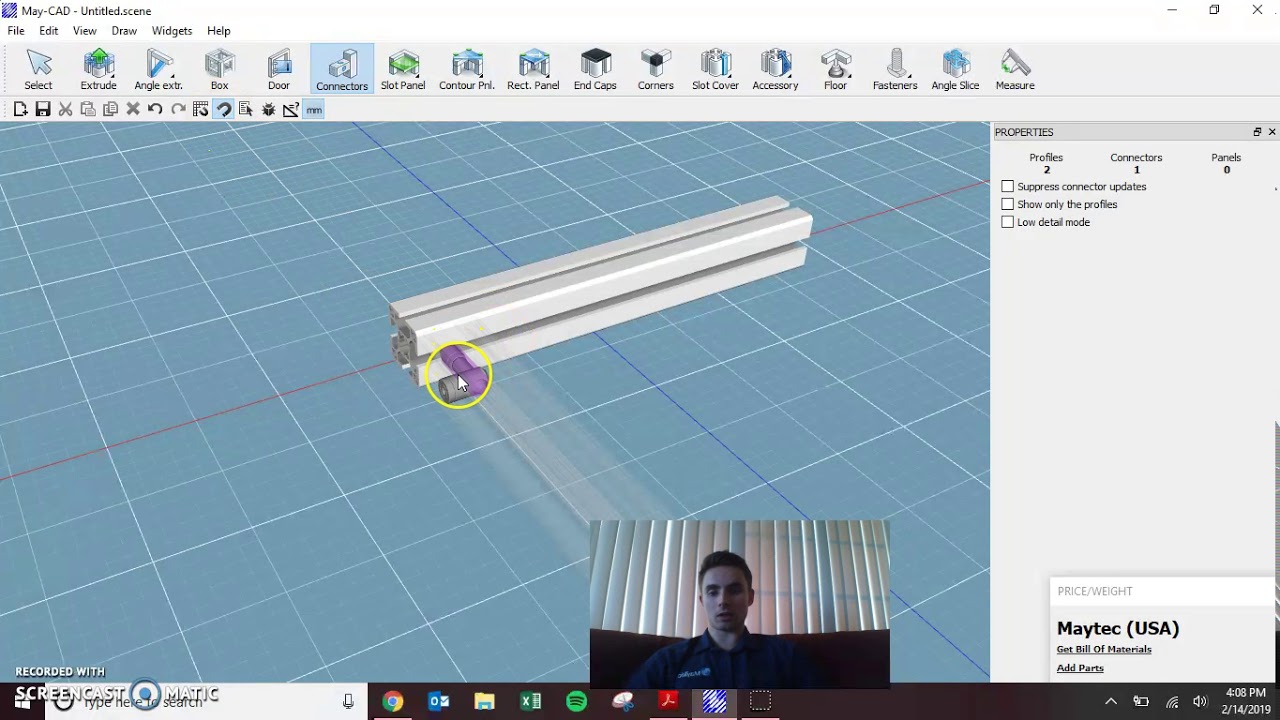Pick the Box tool
1280x720 pixels.
[x=219, y=69]
